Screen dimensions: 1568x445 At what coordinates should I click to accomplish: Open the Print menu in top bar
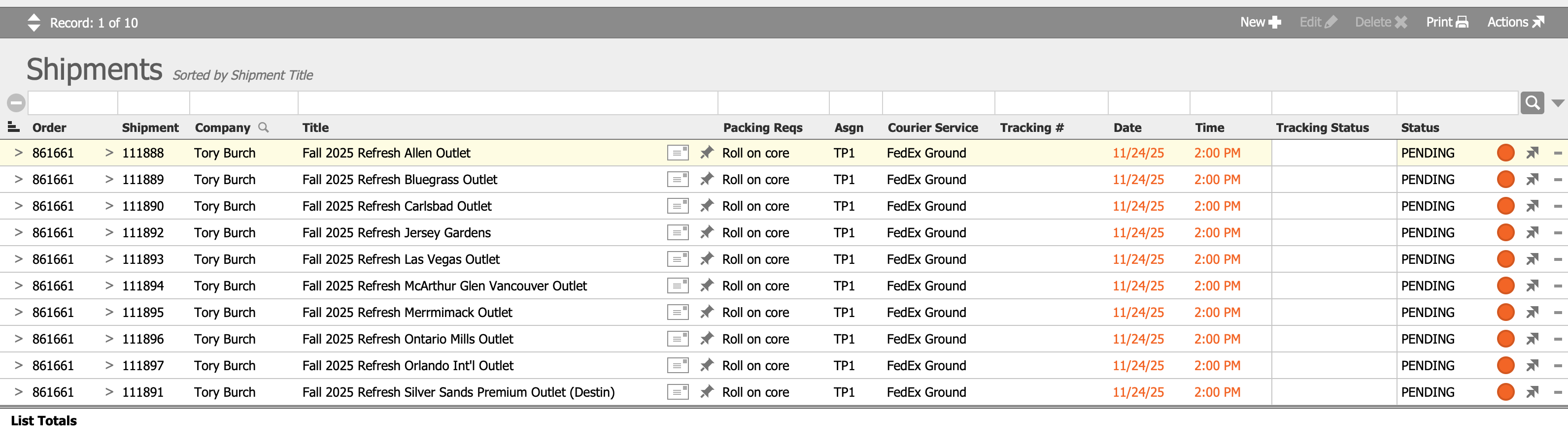(x=1446, y=23)
